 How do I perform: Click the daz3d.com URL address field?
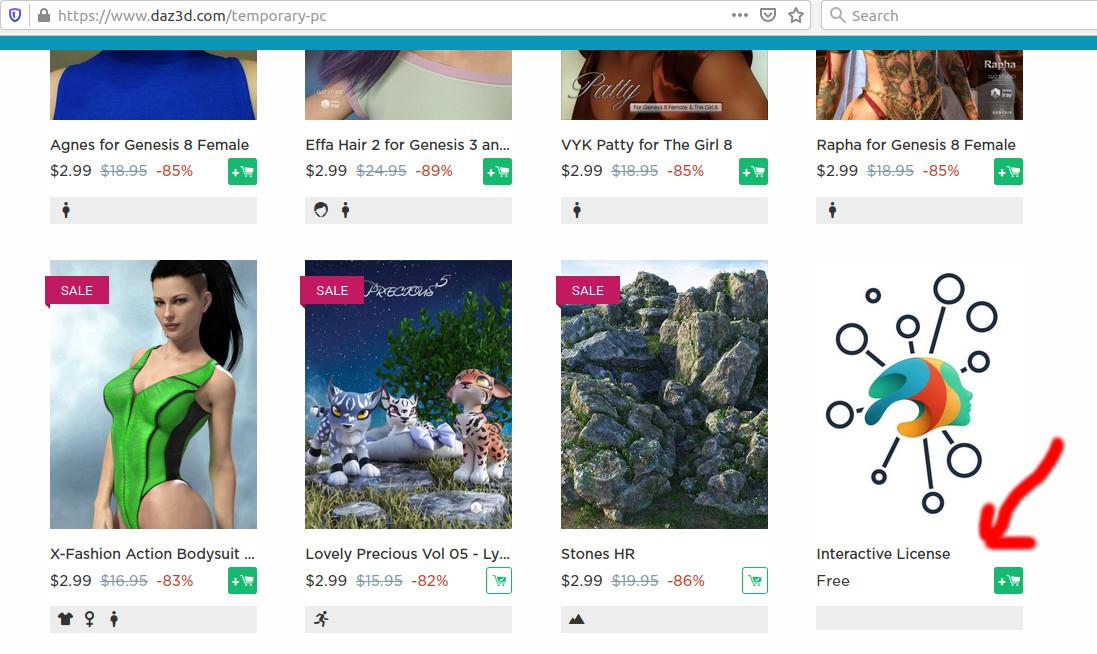385,15
